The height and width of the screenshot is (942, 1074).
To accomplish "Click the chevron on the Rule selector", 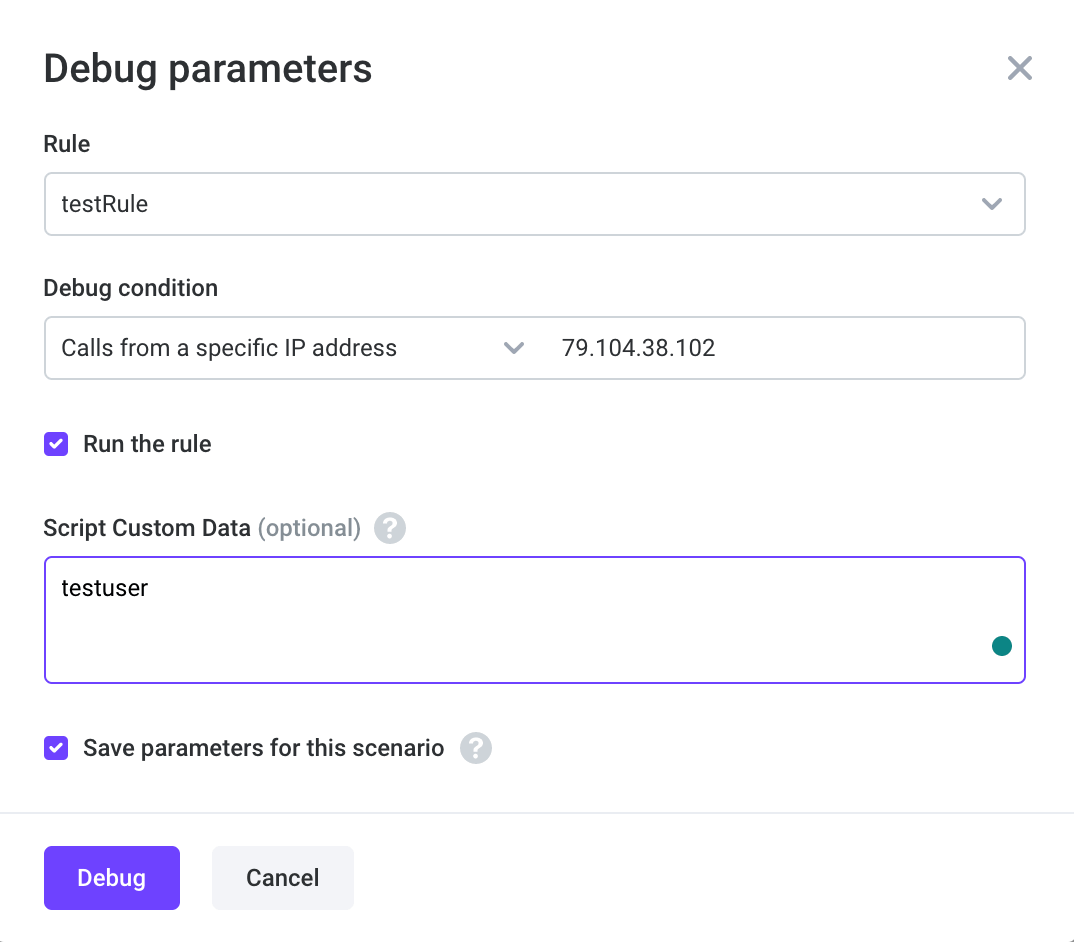I will coord(991,204).
